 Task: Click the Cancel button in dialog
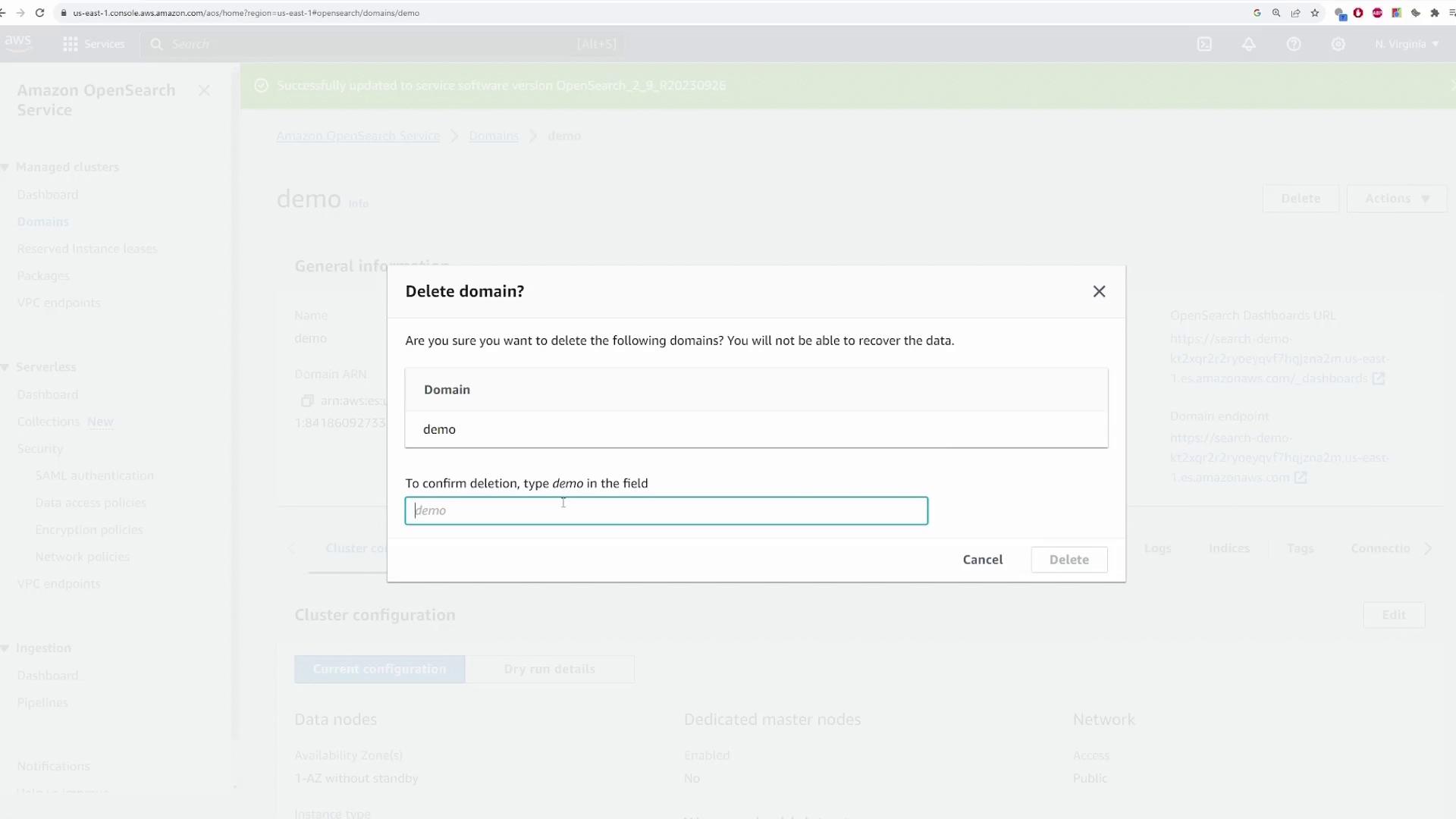pos(982,560)
